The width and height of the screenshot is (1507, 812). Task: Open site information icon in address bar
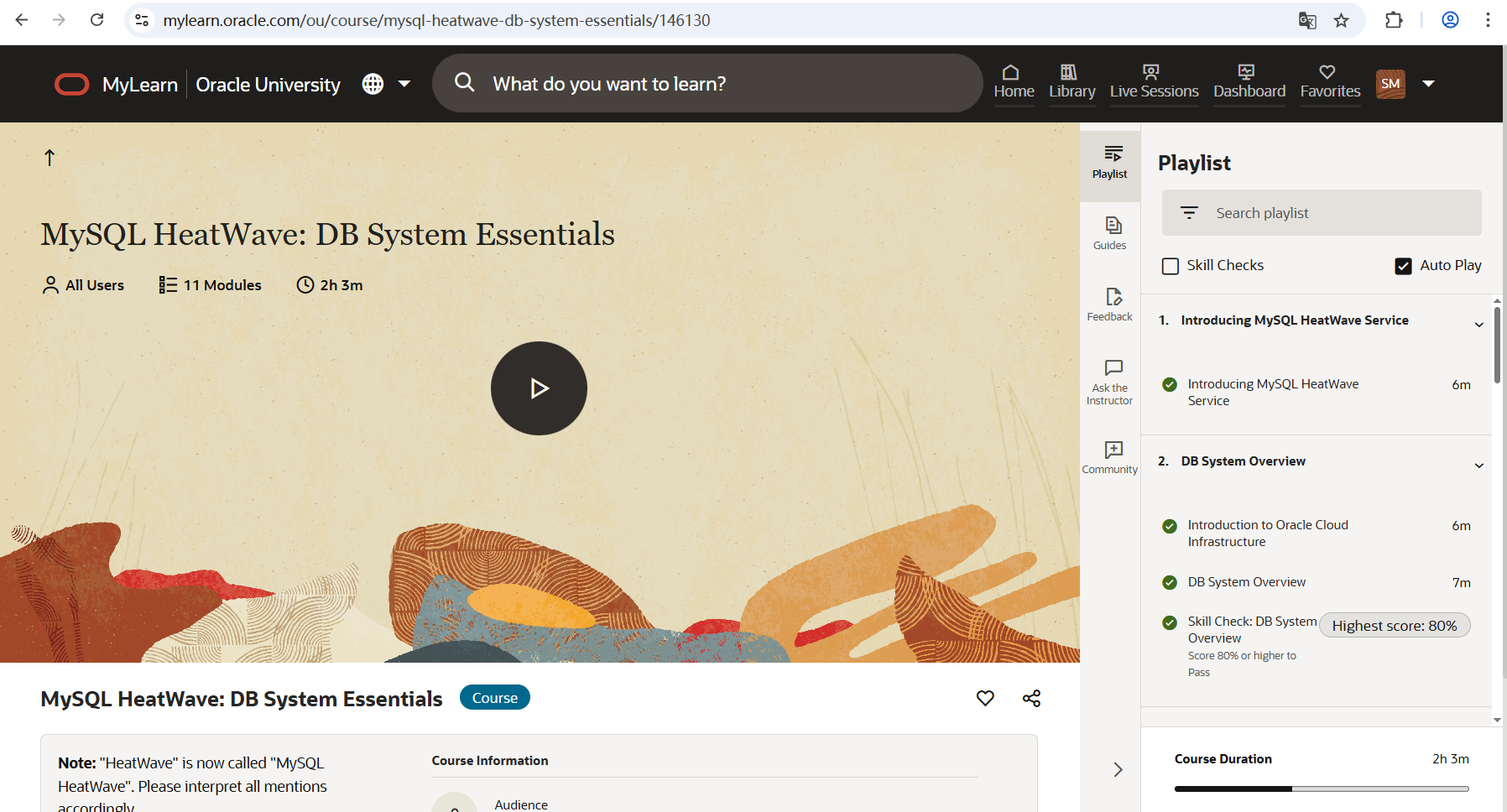click(142, 20)
